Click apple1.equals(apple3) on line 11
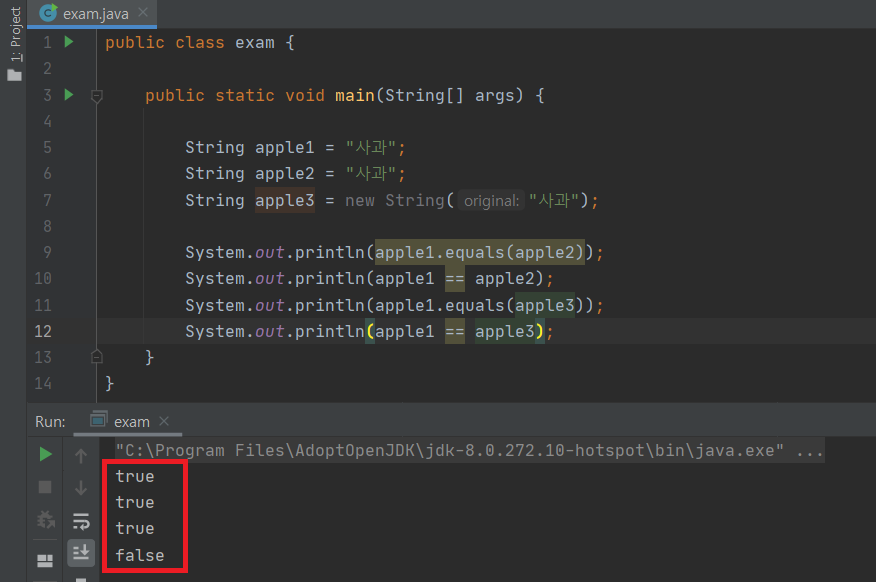 [x=479, y=305]
